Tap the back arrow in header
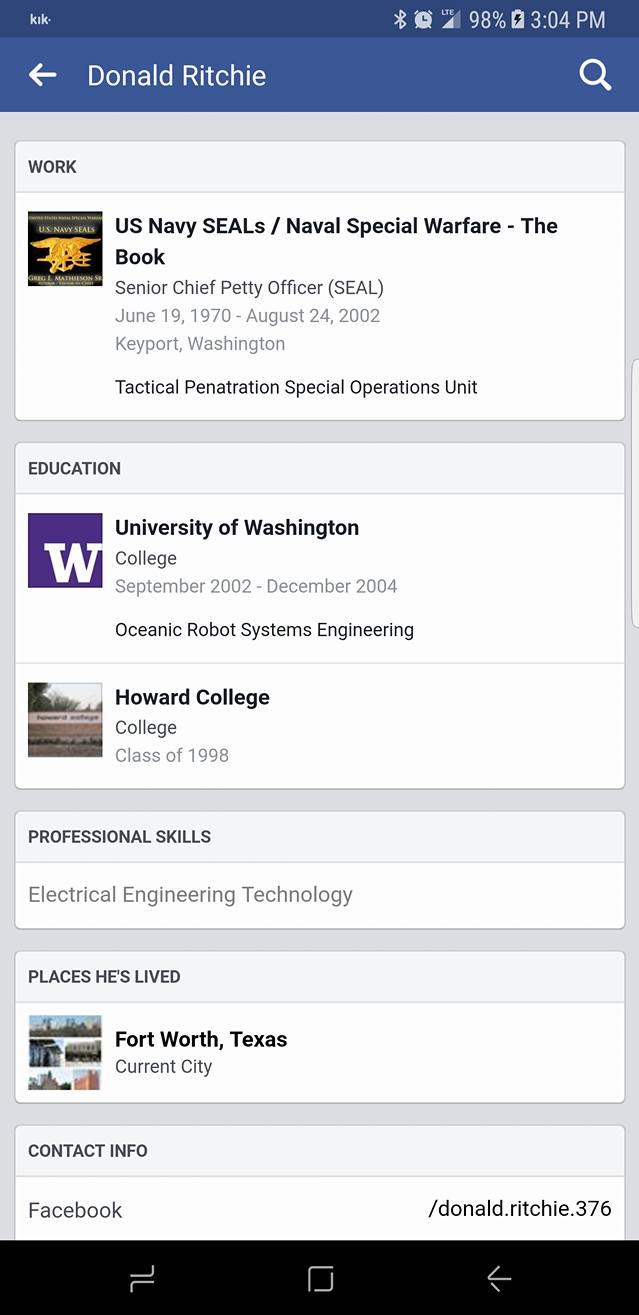This screenshot has height=1315, width=639. click(x=42, y=75)
